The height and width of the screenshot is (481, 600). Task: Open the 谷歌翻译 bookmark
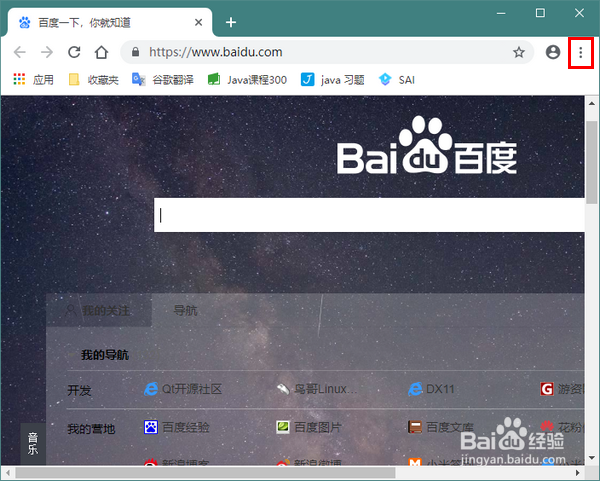(x=163, y=80)
